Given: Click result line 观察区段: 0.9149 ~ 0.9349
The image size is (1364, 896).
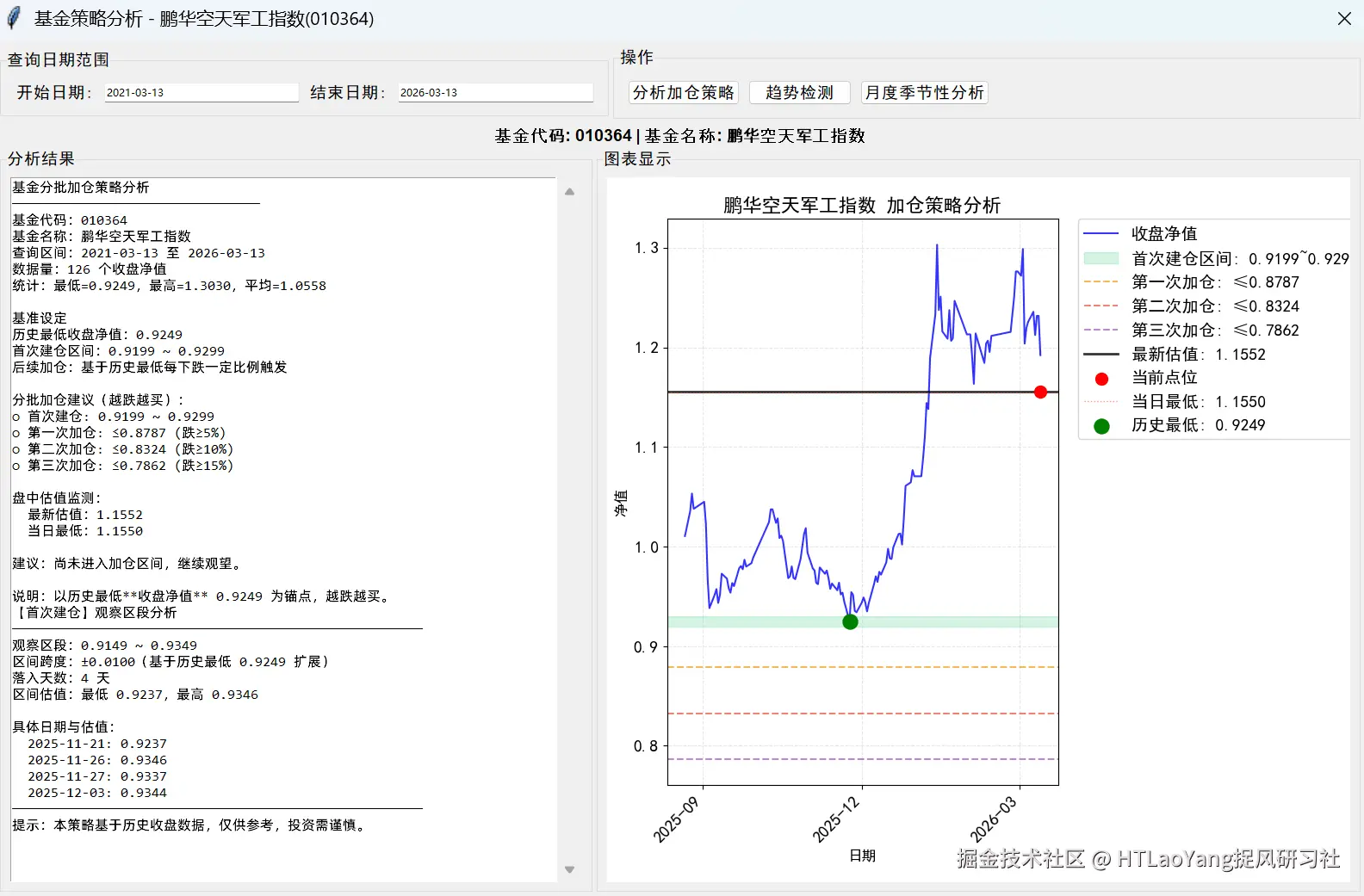Looking at the screenshot, I should pos(104,645).
